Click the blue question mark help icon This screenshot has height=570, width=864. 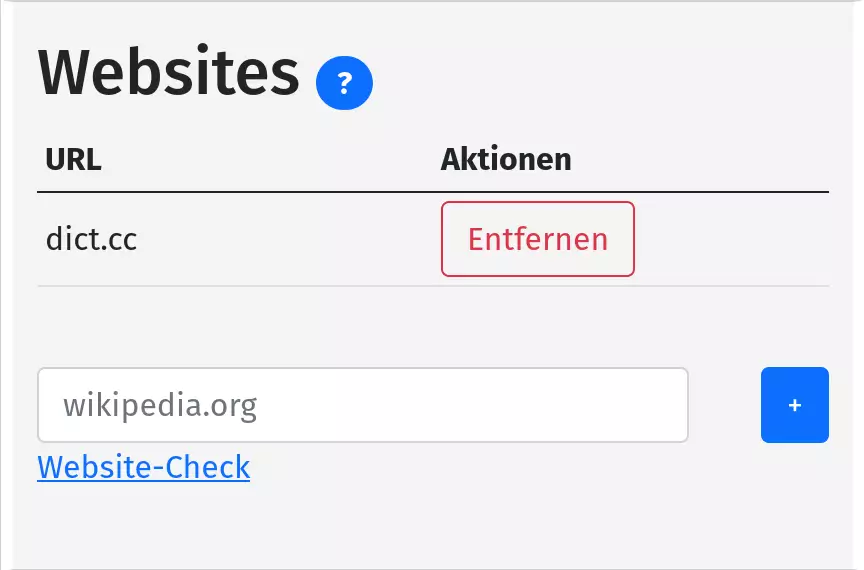(344, 82)
